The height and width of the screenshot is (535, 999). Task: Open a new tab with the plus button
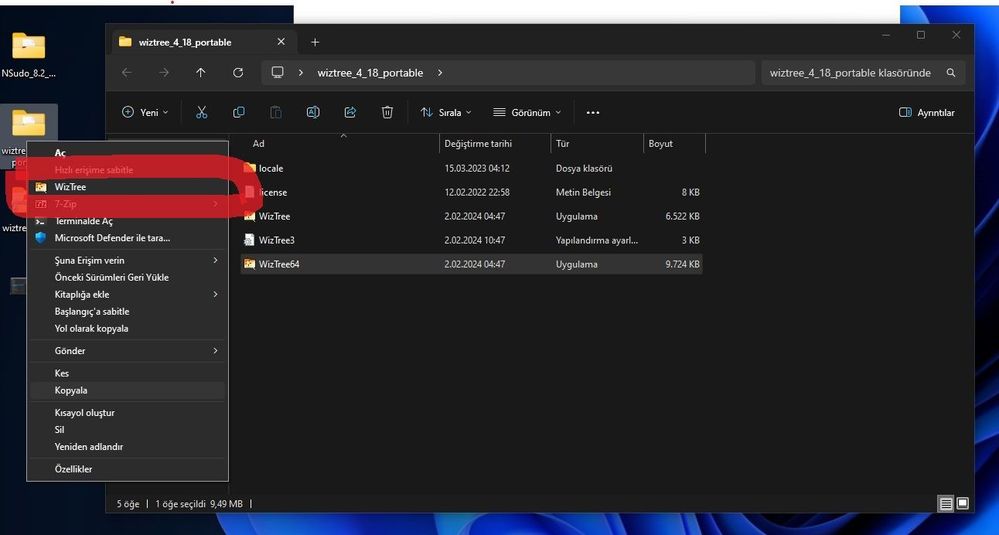pyautogui.click(x=315, y=42)
